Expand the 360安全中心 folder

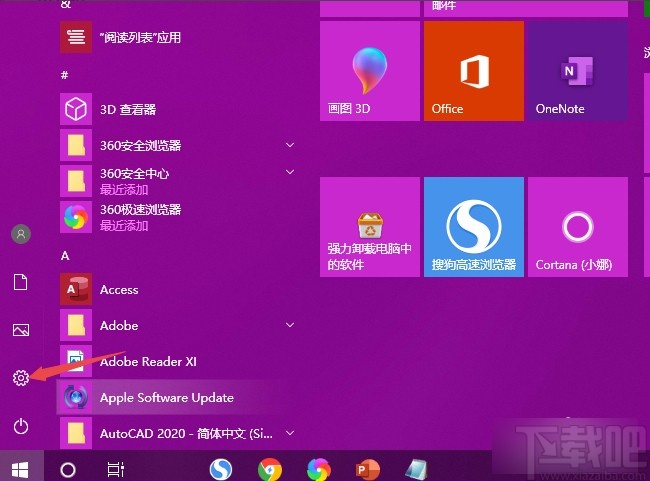click(290, 174)
